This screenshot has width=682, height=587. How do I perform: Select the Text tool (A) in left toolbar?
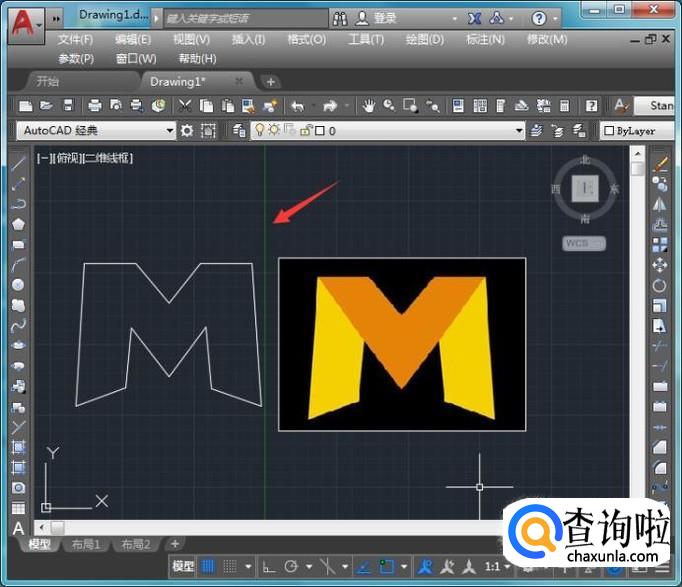click(x=18, y=528)
